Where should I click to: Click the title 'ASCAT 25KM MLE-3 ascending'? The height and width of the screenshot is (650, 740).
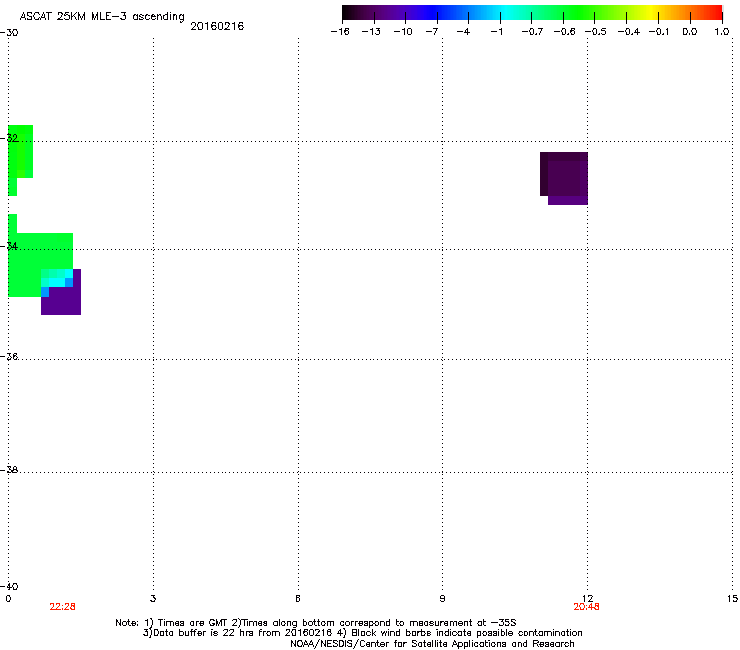(x=102, y=17)
